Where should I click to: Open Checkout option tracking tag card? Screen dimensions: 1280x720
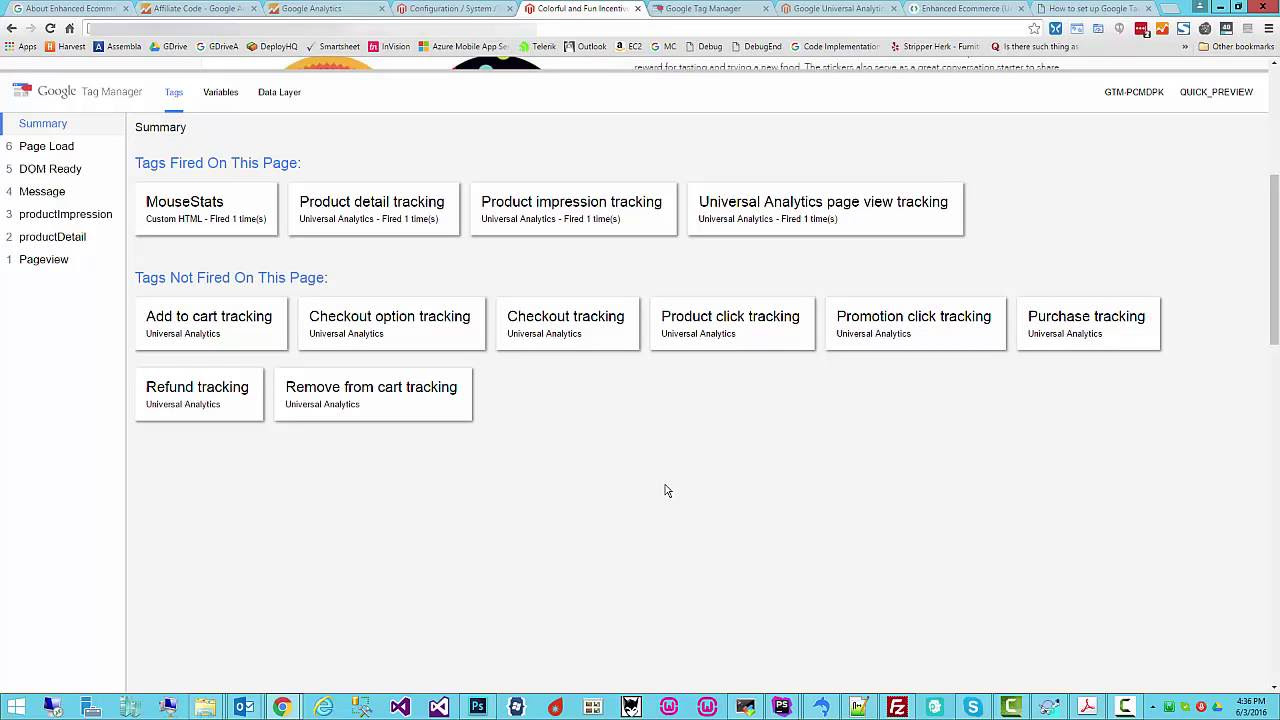tap(391, 323)
